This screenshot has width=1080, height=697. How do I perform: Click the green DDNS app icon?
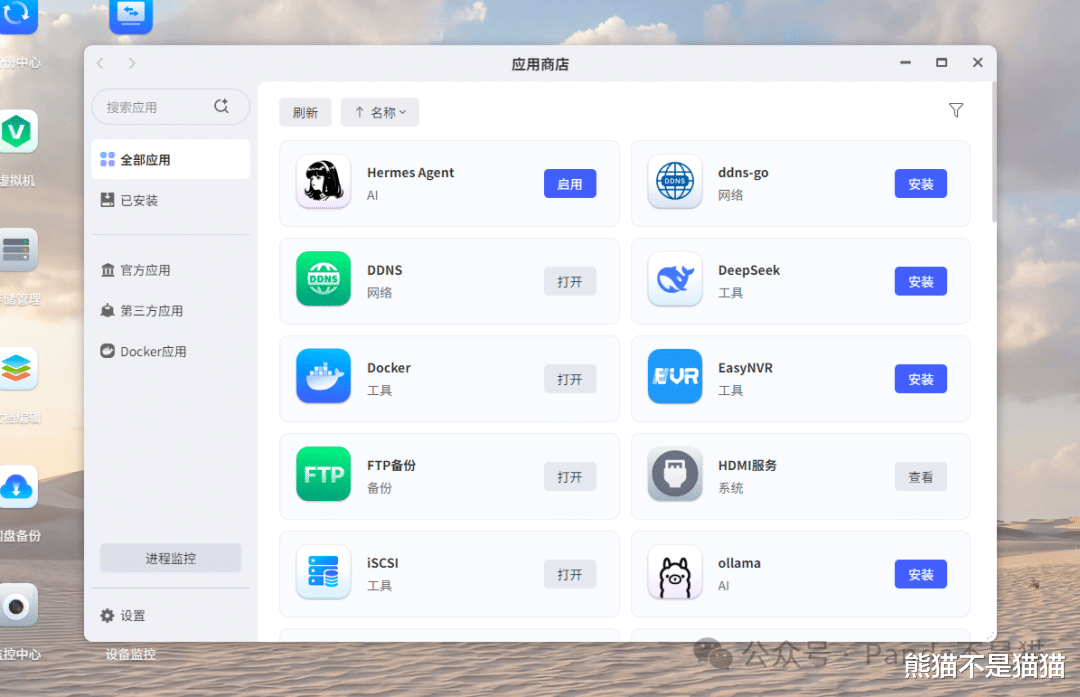pyautogui.click(x=323, y=279)
